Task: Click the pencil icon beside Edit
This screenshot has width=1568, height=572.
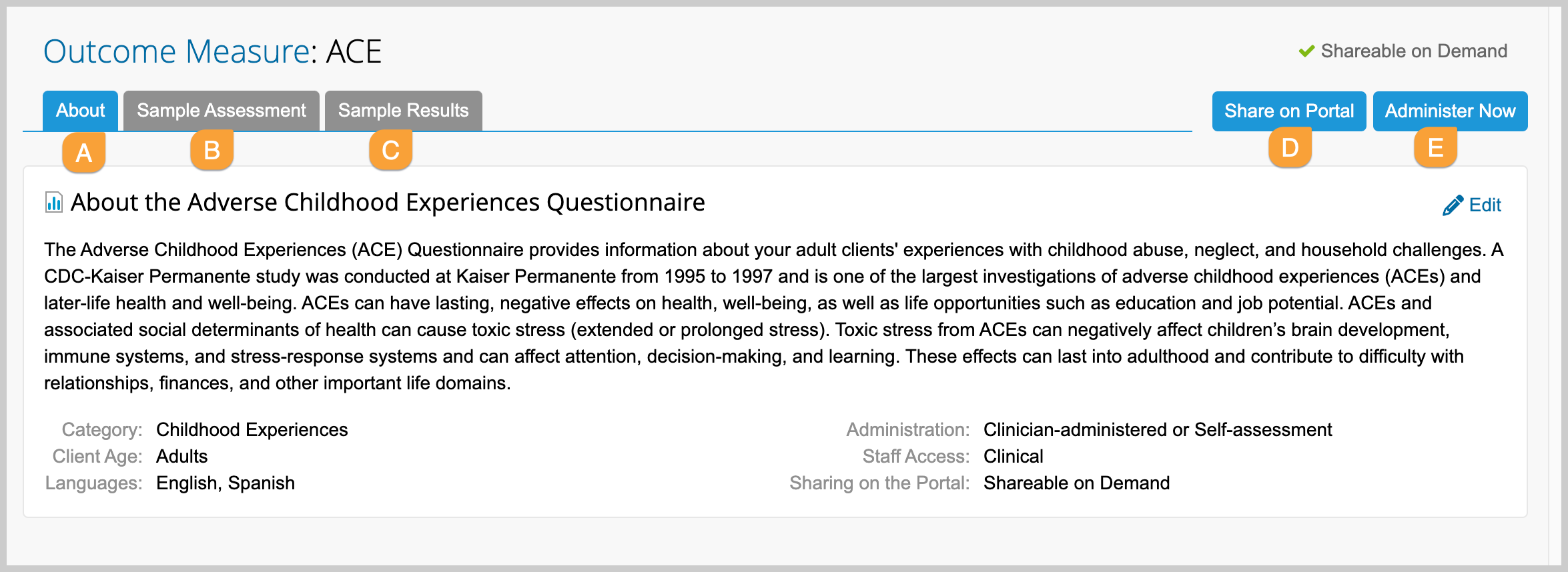Action: coord(1453,205)
